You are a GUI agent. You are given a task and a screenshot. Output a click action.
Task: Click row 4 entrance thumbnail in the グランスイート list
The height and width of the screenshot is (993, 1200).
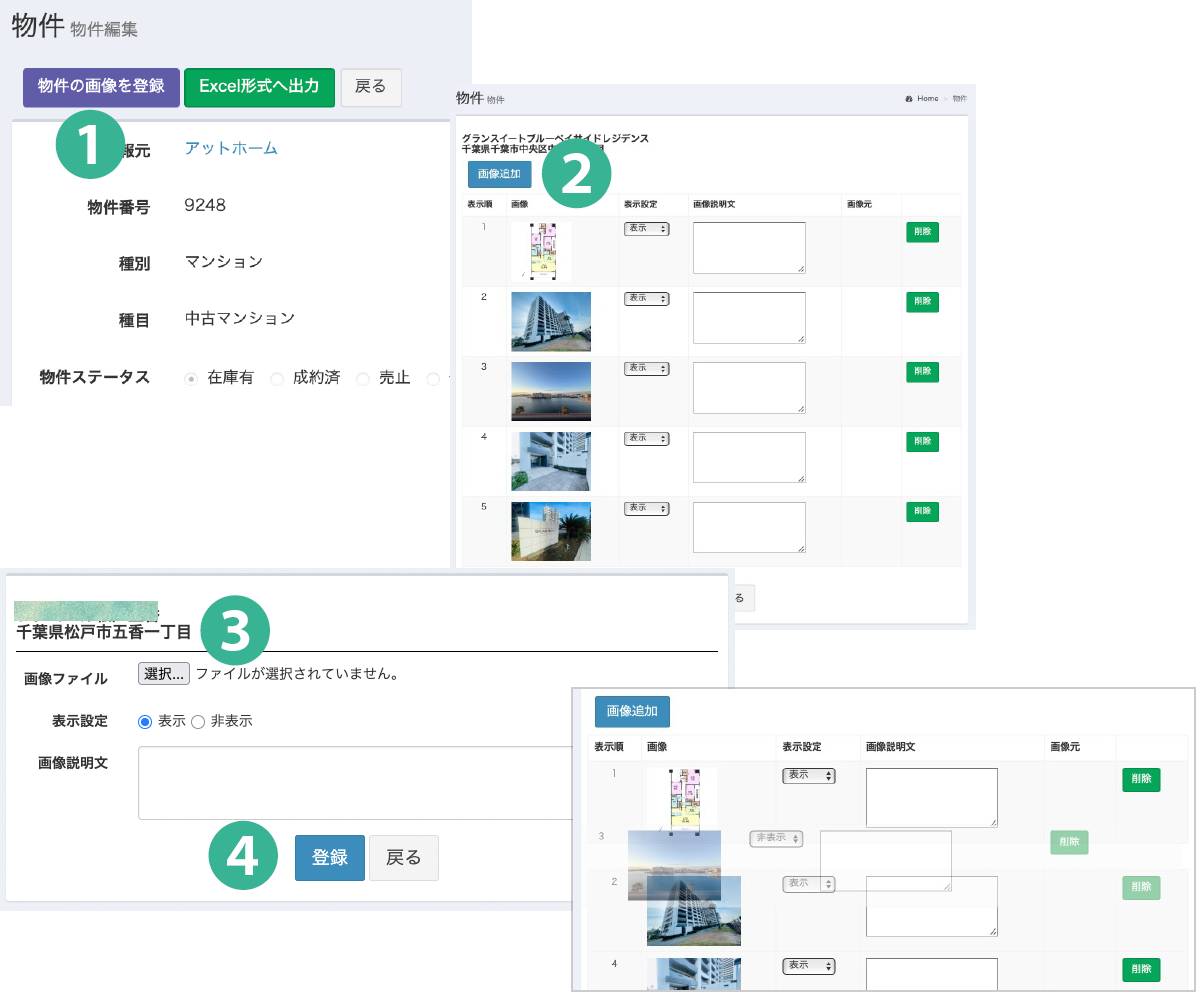(551, 461)
